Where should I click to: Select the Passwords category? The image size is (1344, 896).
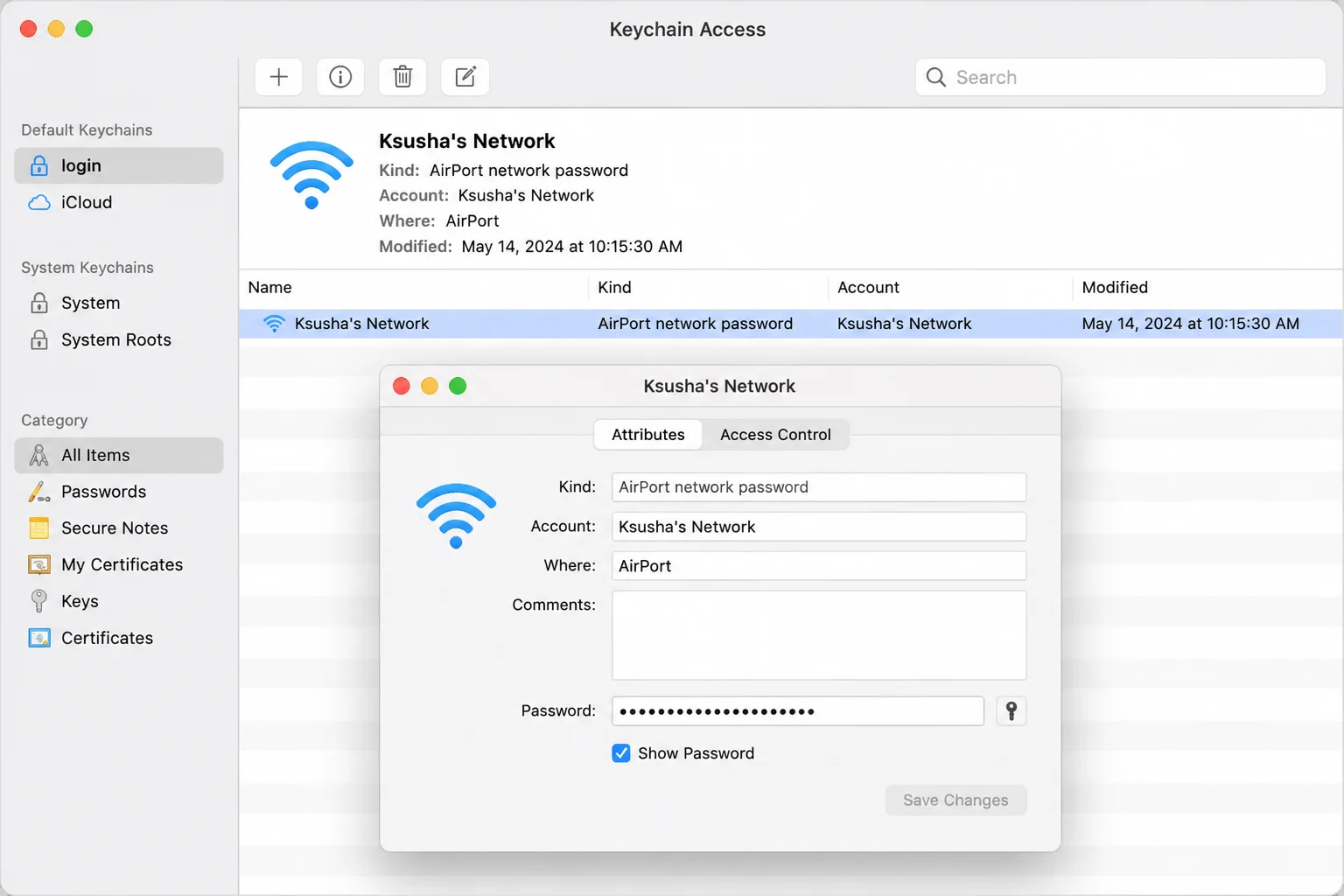[x=119, y=492]
